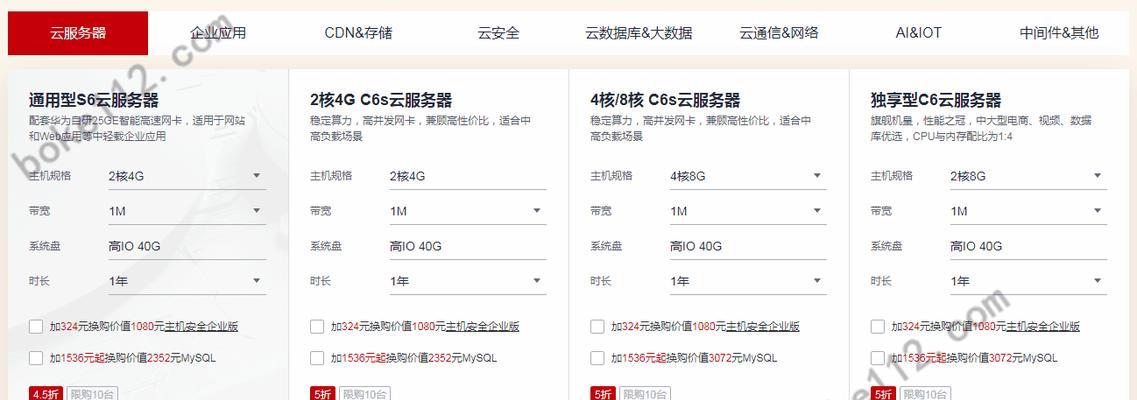
Task: Open 带宽 dropdown in 独享型C6 card
Action: click(x=1029, y=211)
